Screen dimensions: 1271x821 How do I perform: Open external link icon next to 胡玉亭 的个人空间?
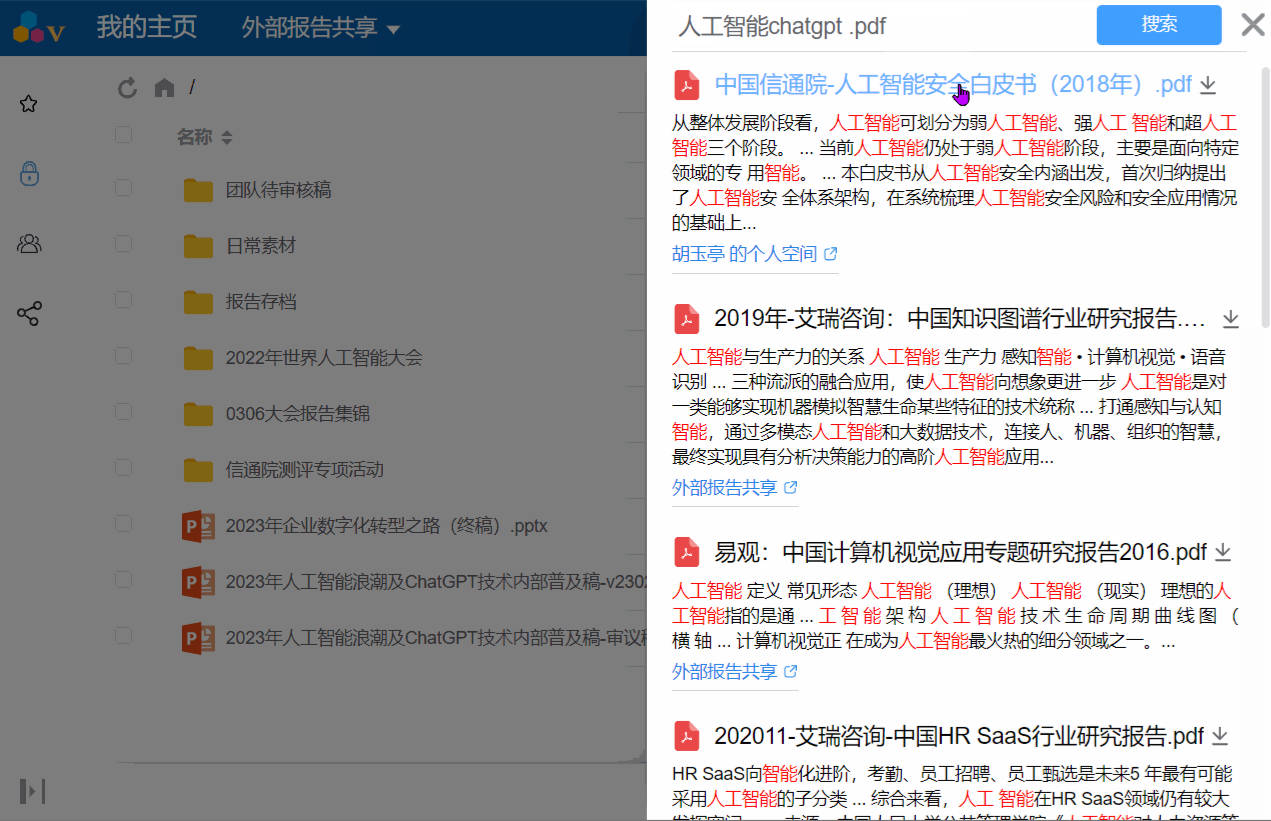click(x=830, y=254)
